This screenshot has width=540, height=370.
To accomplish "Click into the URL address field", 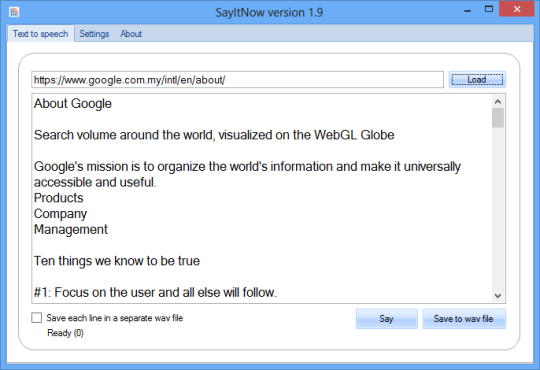I will pyautogui.click(x=237, y=80).
